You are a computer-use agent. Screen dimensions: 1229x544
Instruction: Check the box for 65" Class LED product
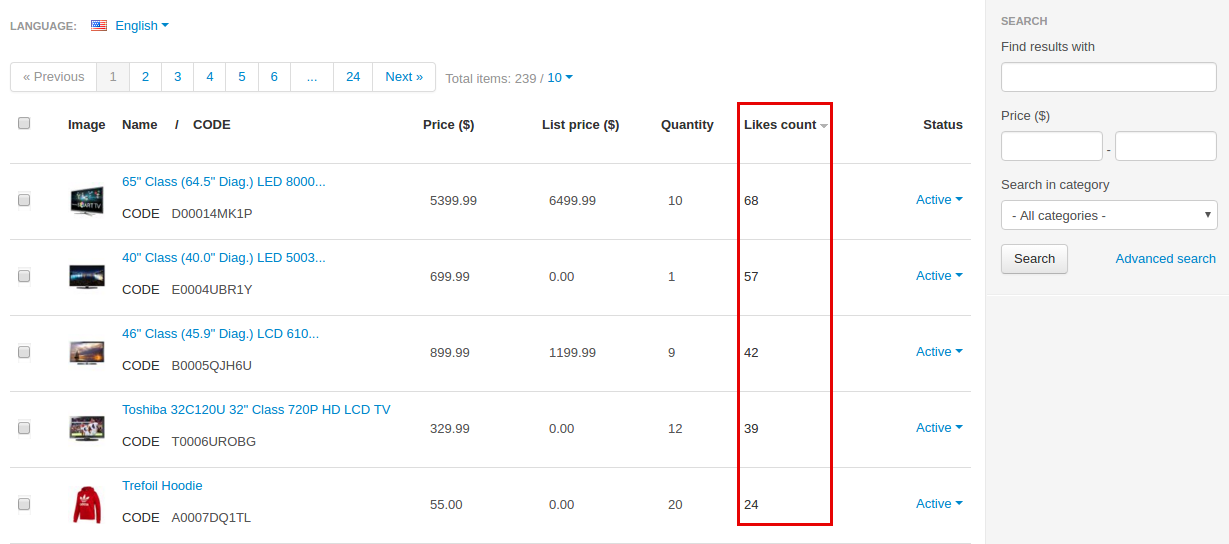(24, 200)
